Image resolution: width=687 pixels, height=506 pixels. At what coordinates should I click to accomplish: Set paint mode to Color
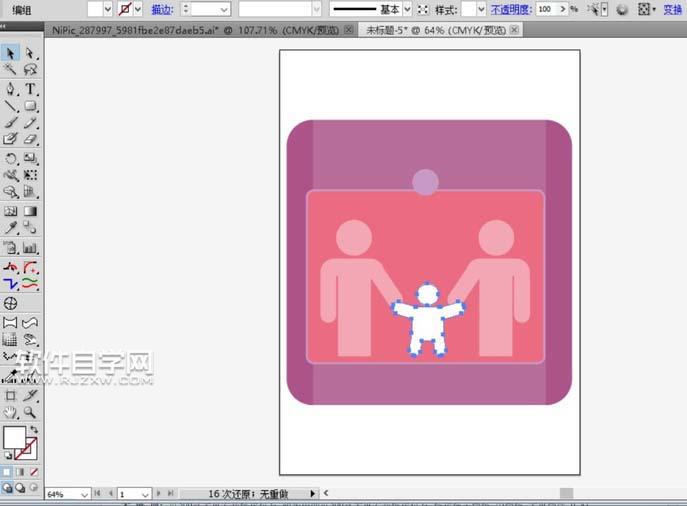click(7, 472)
